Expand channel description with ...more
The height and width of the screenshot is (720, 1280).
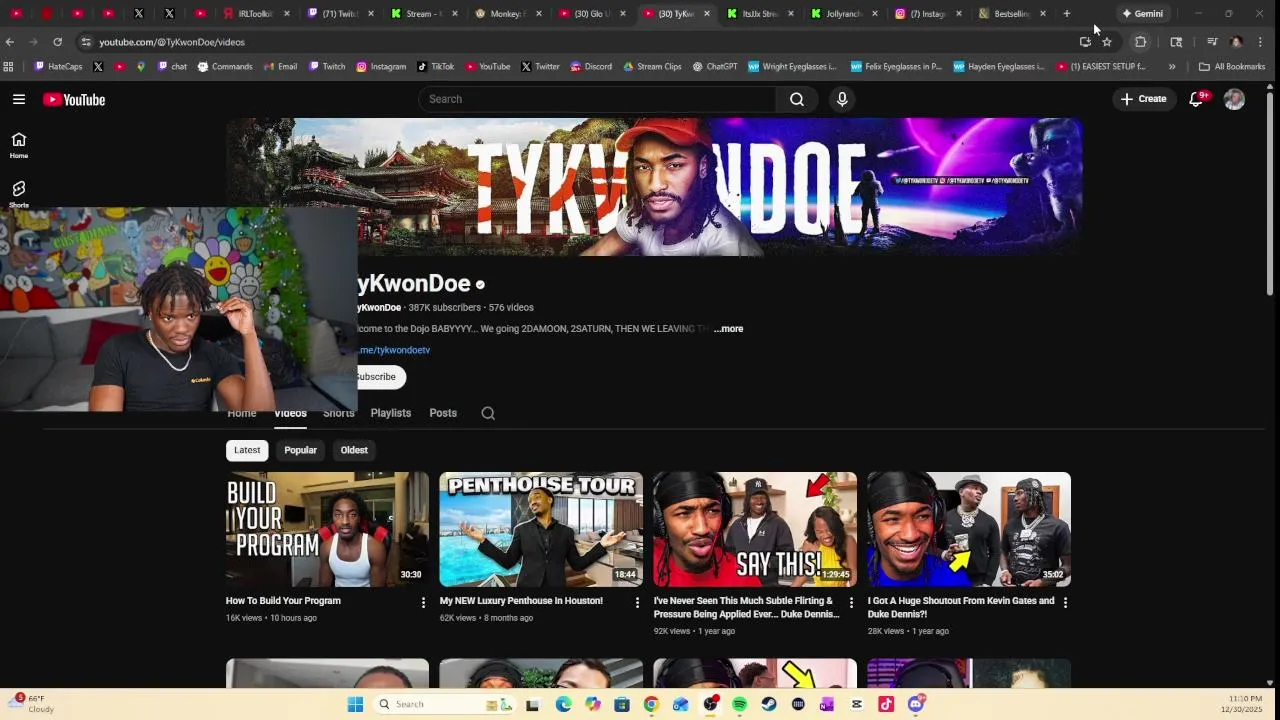729,329
